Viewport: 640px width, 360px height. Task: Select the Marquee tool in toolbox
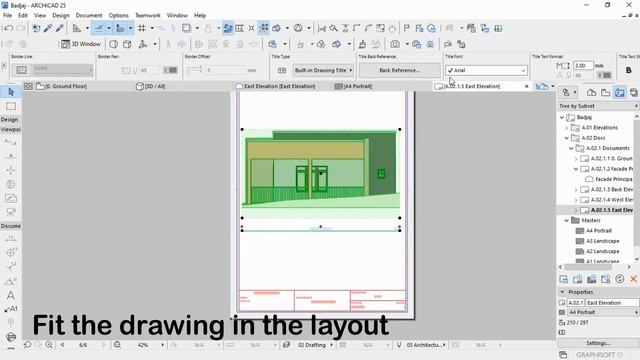pyautogui.click(x=11, y=106)
